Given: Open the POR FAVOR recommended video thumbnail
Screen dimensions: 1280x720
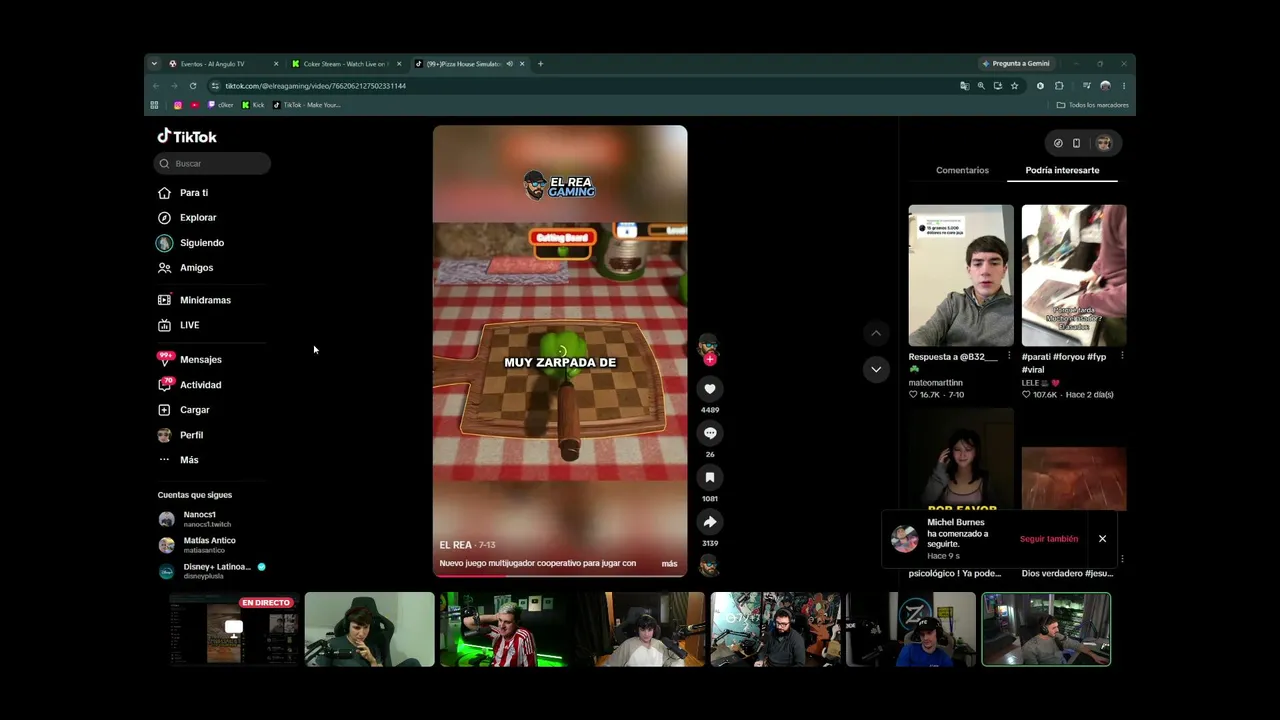Looking at the screenshot, I should point(961,462).
